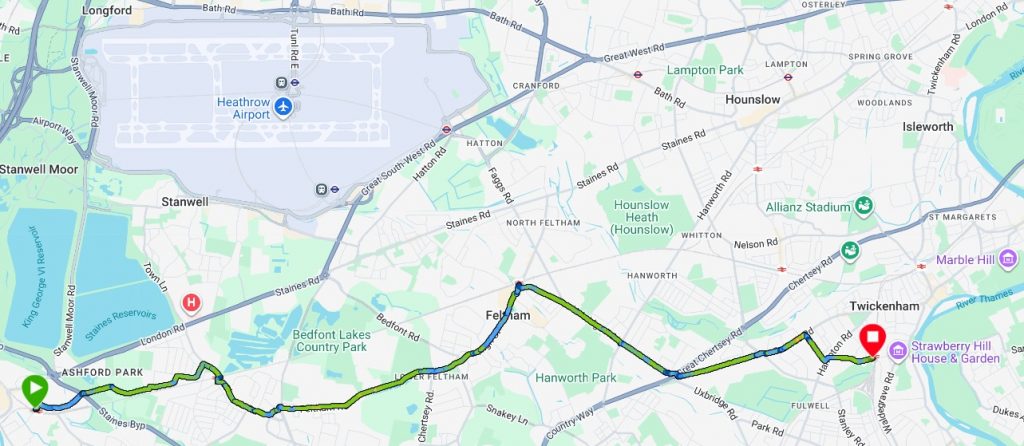Screen dimensions: 1024x446
Task: Click the route waypoint near Great Chertsey Rd
Action: tap(671, 374)
